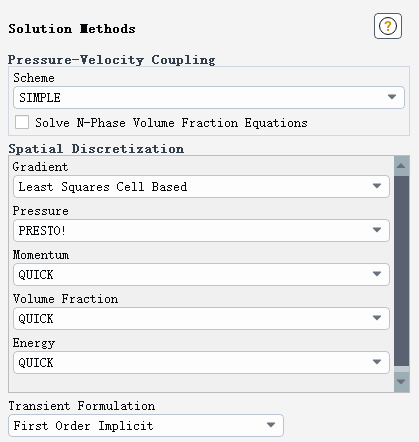Enable Solve N-Phase Volume Fraction Equations checkbox
The height and width of the screenshot is (442, 419).
pyautogui.click(x=22, y=122)
